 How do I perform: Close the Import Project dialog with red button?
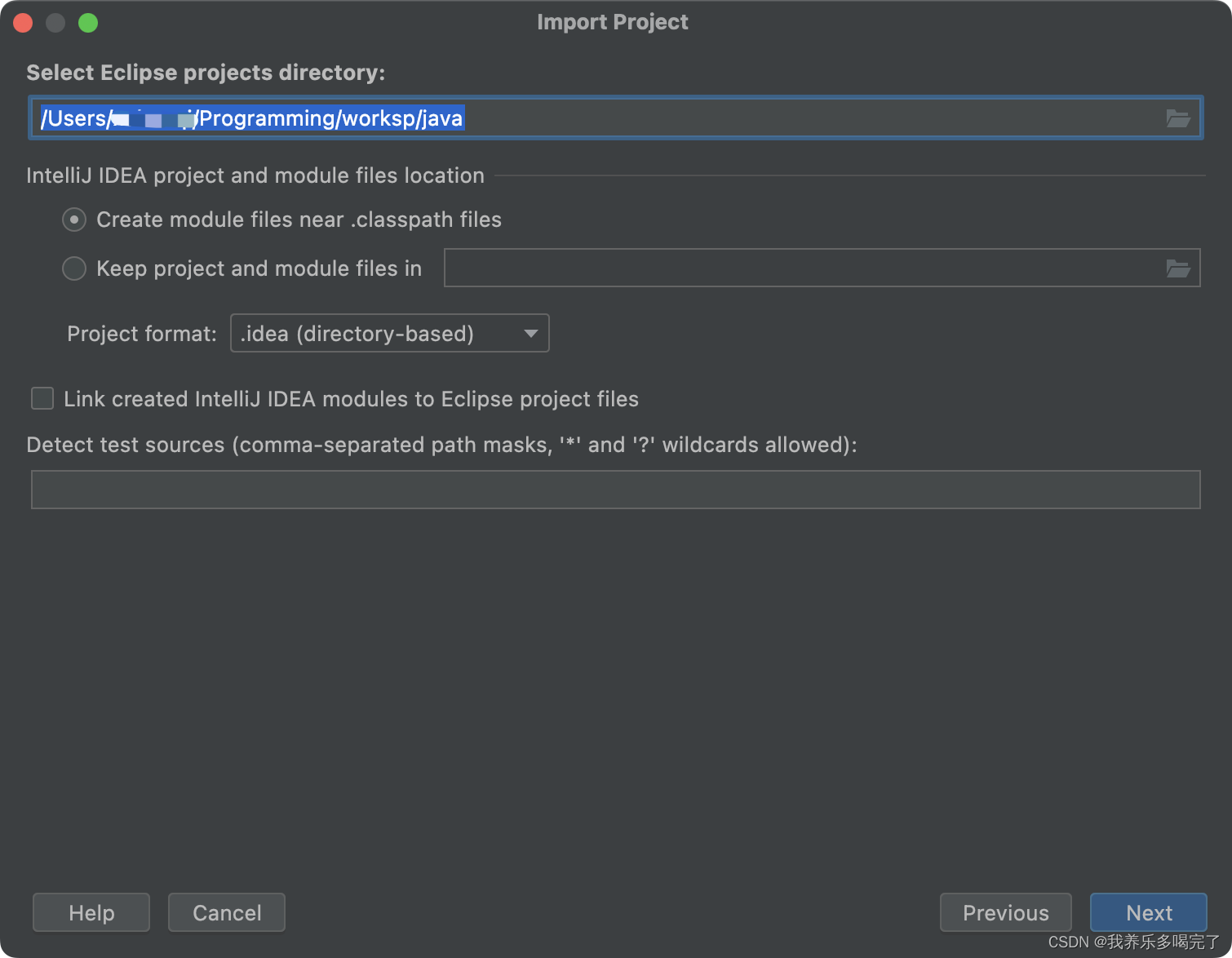coord(23,23)
